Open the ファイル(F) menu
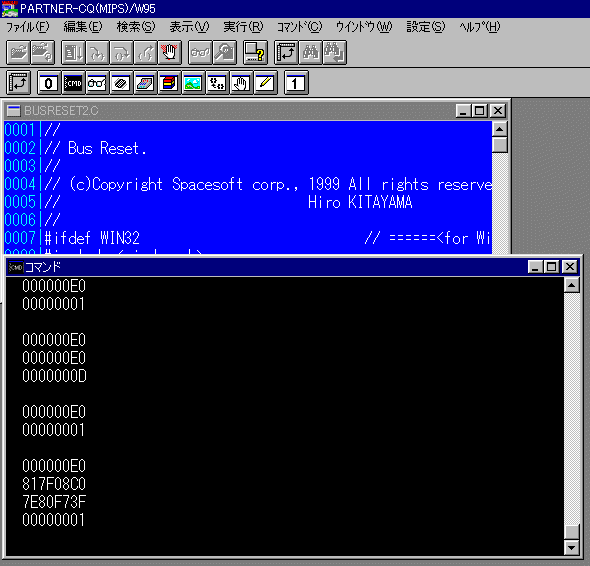590x566 pixels. click(28, 27)
